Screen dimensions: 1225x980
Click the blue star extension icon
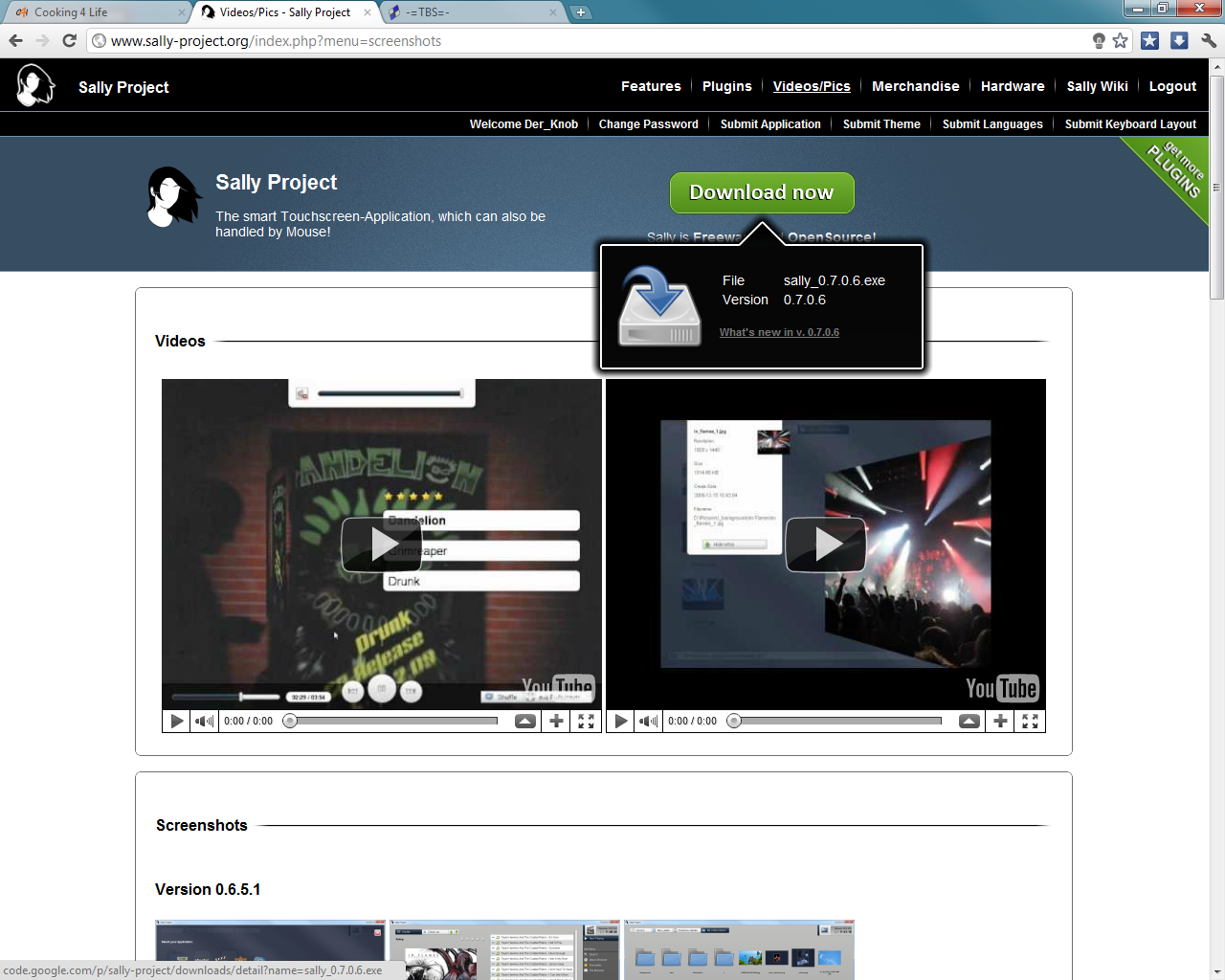point(1150,40)
